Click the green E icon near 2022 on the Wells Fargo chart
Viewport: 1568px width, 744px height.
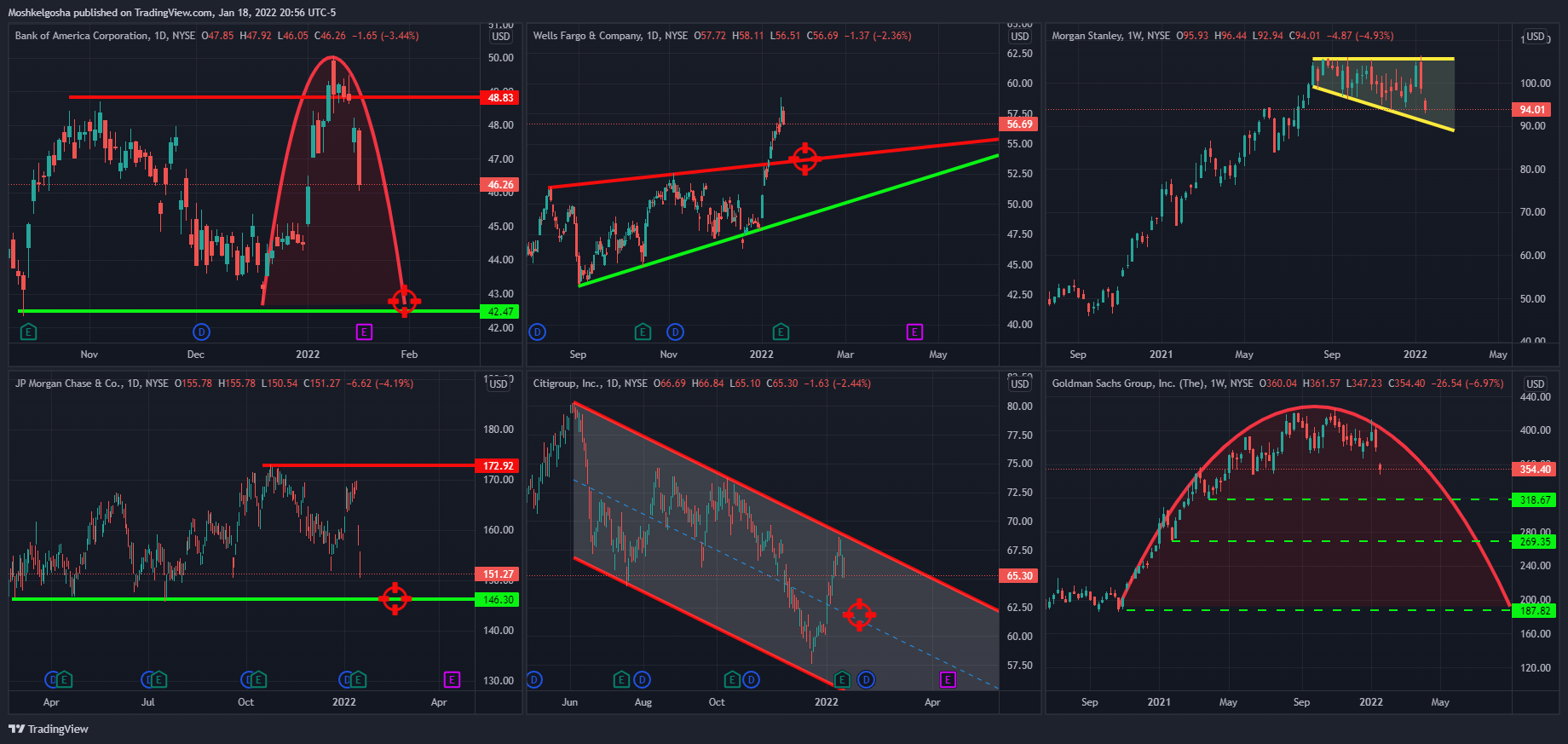point(781,332)
